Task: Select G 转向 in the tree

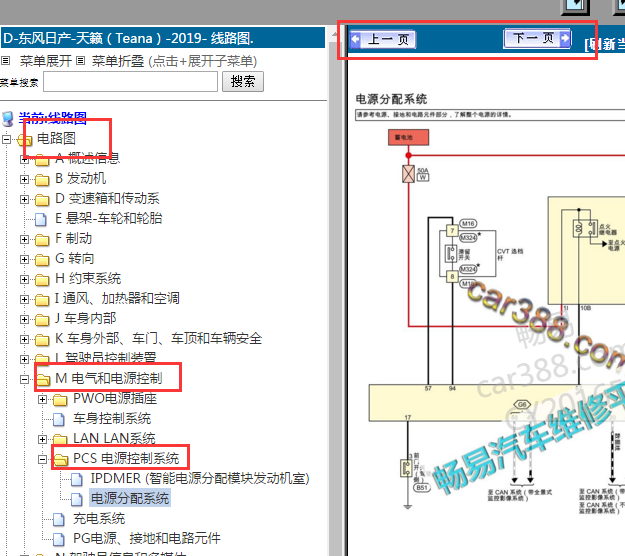Action: (x=75, y=258)
